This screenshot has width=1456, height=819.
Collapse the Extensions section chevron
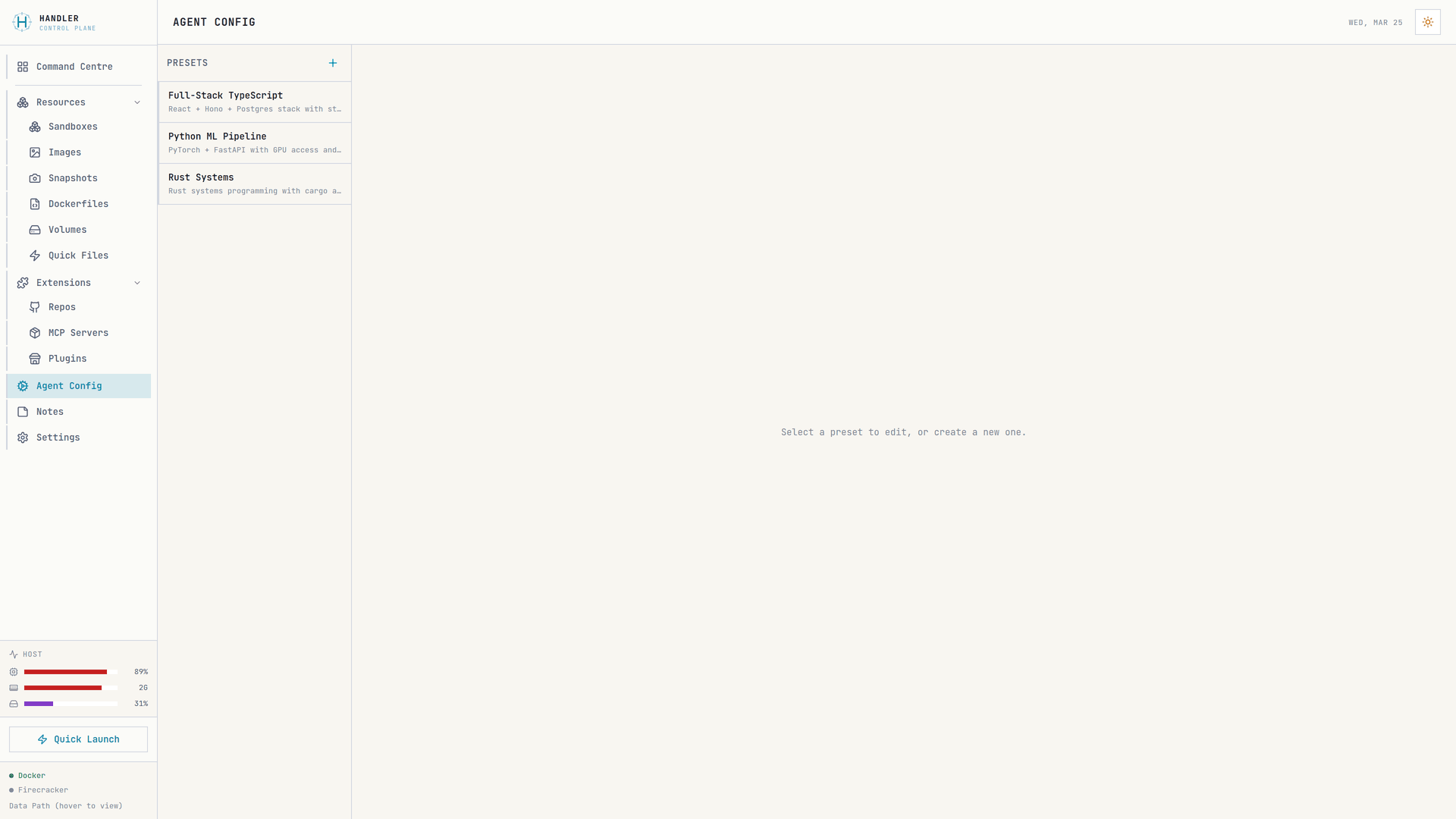(x=137, y=283)
